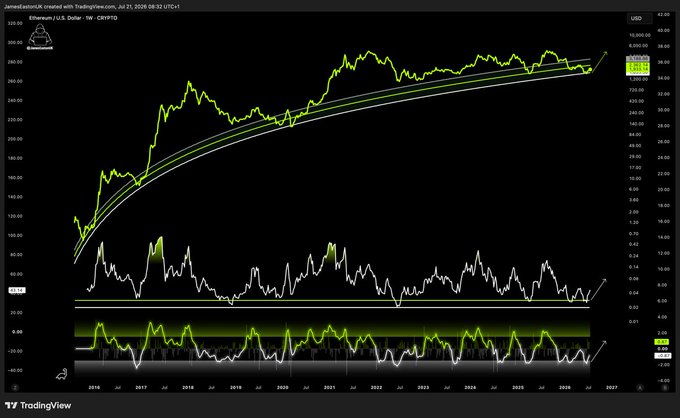Click the 43.14 indicator value label

pyautogui.click(x=16, y=290)
